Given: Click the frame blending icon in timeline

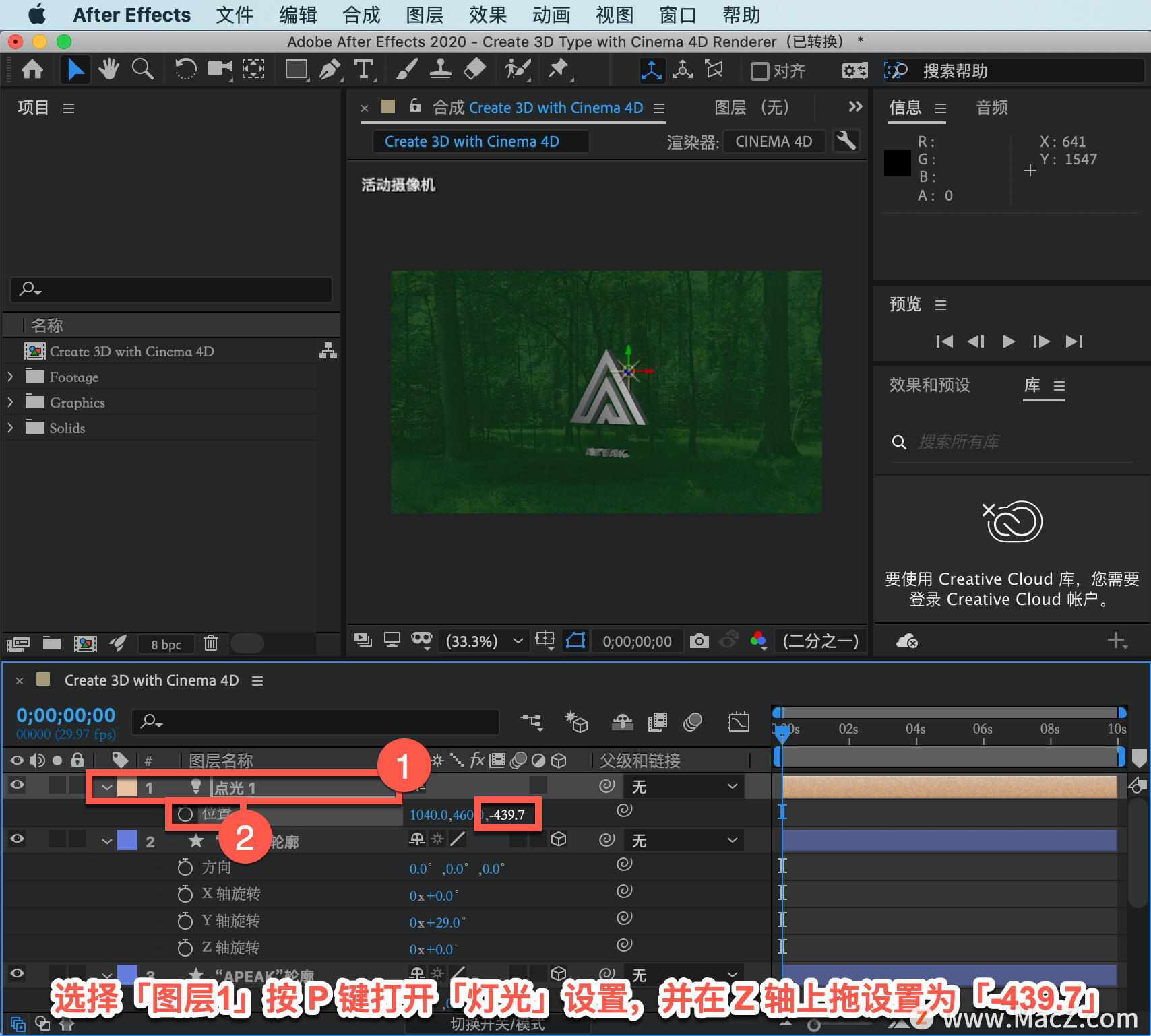Looking at the screenshot, I should point(657,723).
